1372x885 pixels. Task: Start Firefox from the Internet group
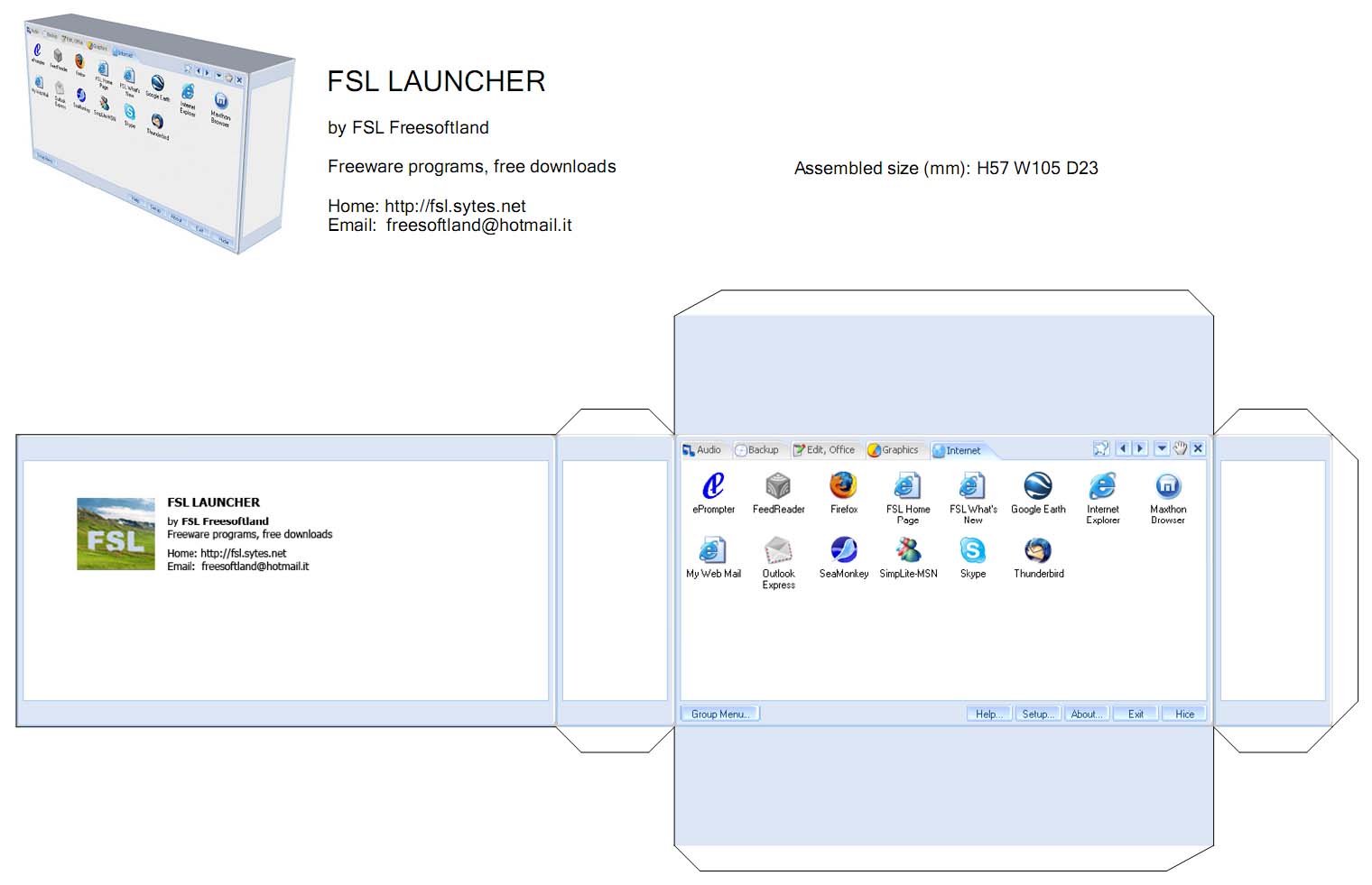(843, 487)
